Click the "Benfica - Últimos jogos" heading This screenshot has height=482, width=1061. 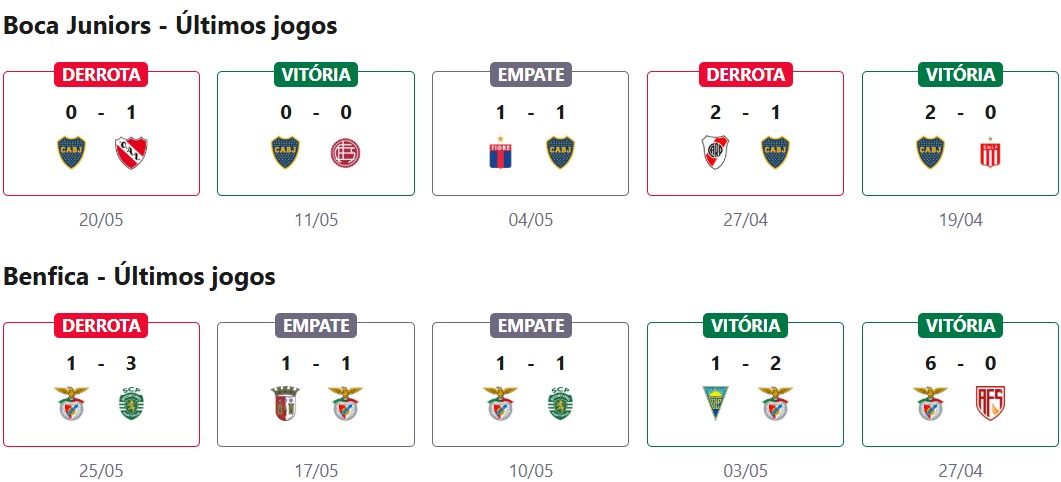[x=139, y=277]
